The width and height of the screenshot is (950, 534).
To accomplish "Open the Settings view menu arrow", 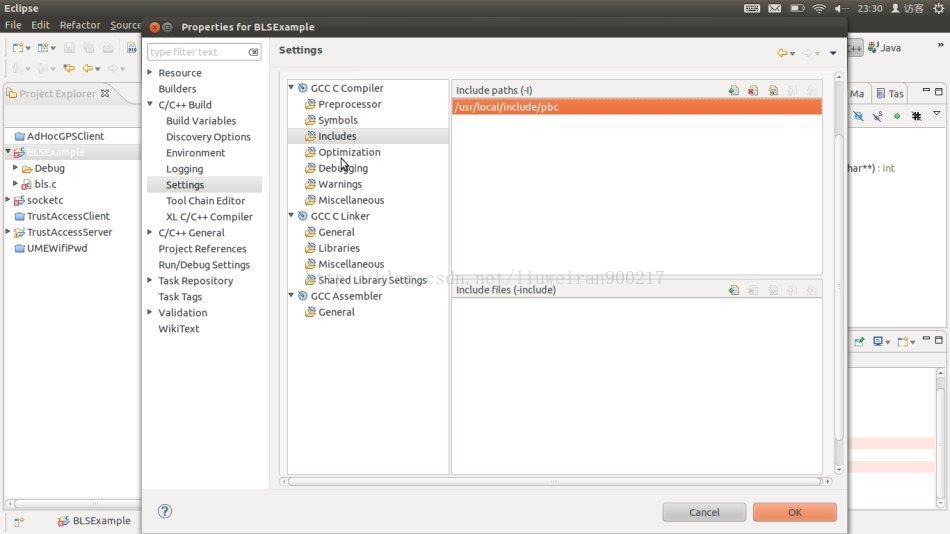I will pos(833,53).
